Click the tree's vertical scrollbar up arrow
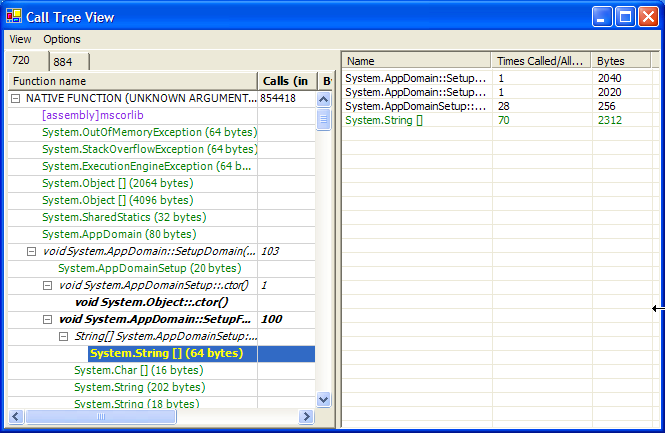Screen dimensions: 665x433 pos(324,100)
